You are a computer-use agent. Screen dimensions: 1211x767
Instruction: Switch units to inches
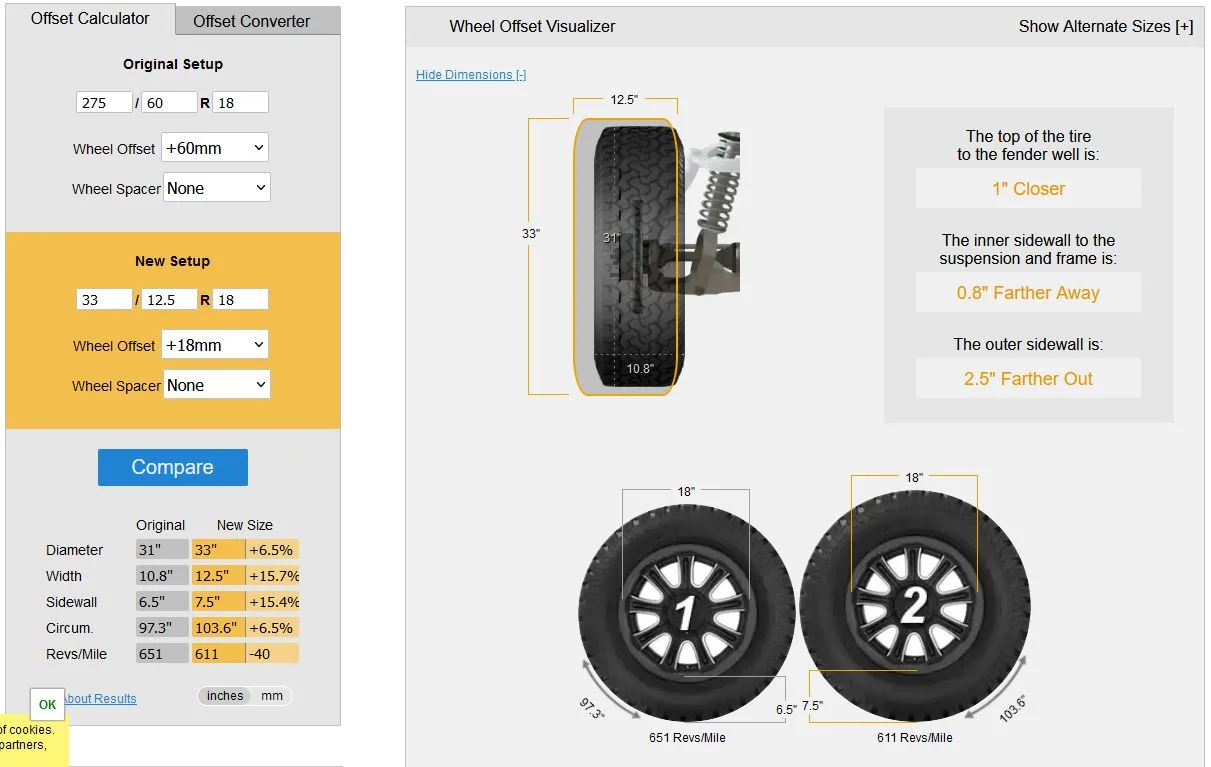(225, 696)
